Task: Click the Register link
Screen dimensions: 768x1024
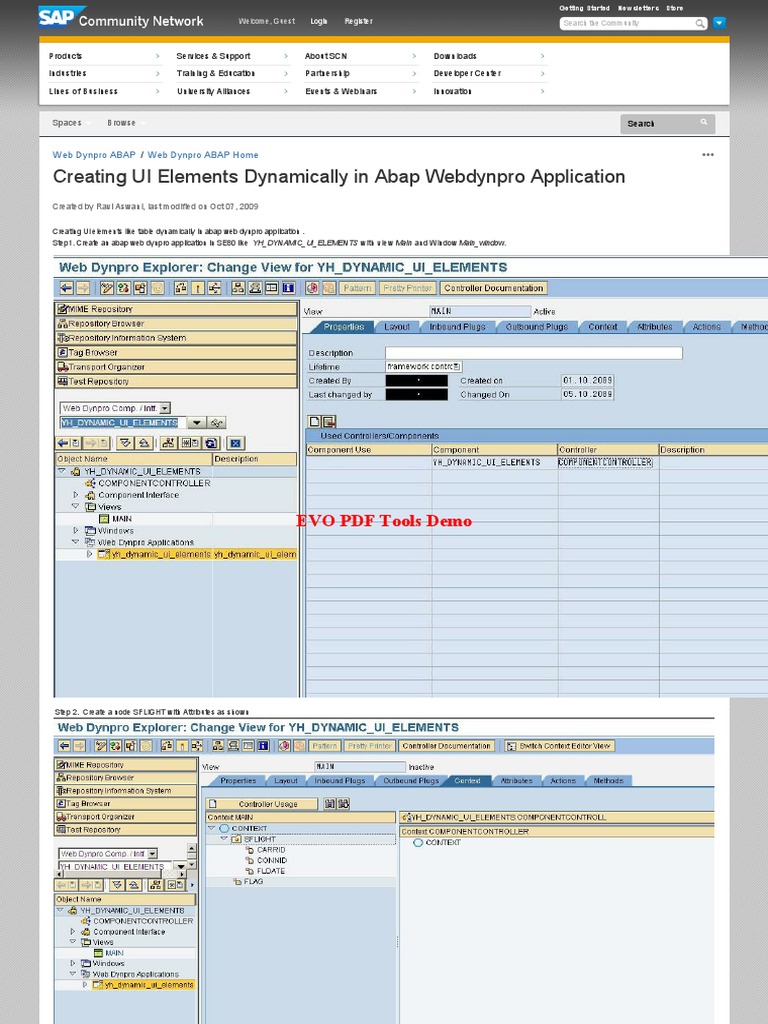Action: pyautogui.click(x=359, y=22)
